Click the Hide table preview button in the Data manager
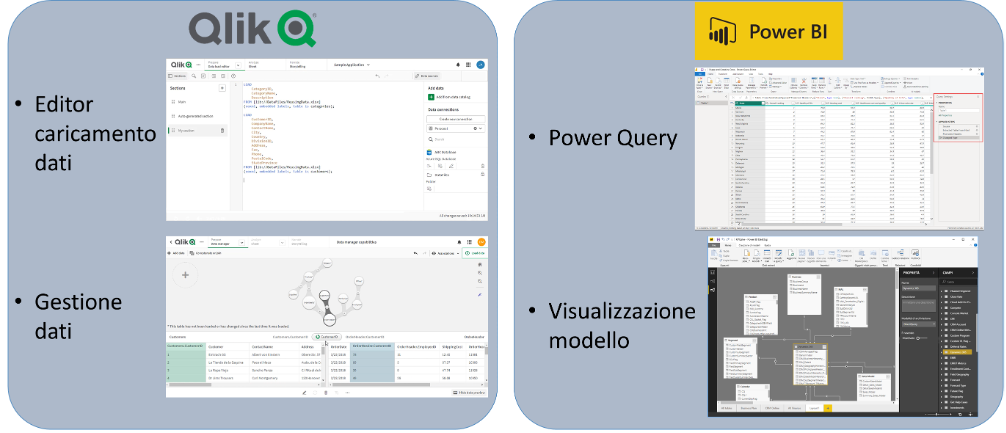 468,393
